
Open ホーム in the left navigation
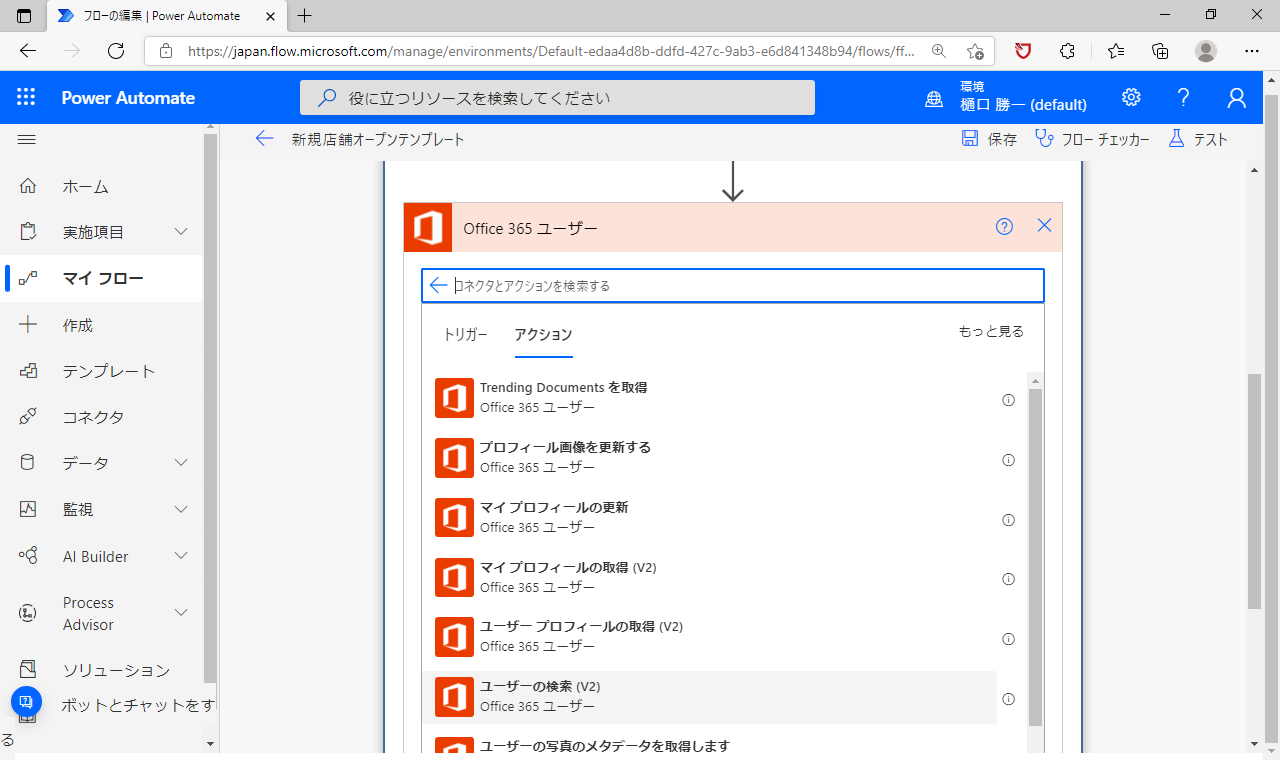coord(102,186)
